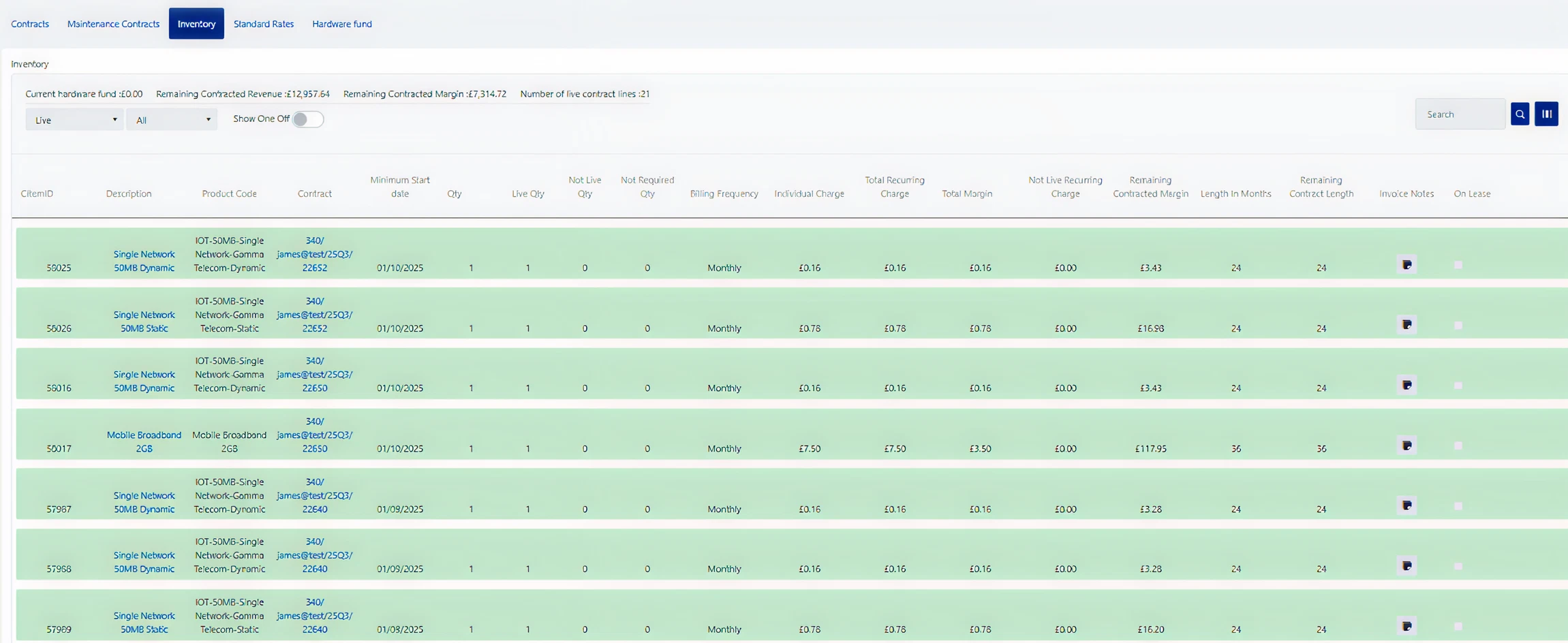The image size is (1568, 643).
Task: Check On Lease box in the first row
Action: 1458,265
